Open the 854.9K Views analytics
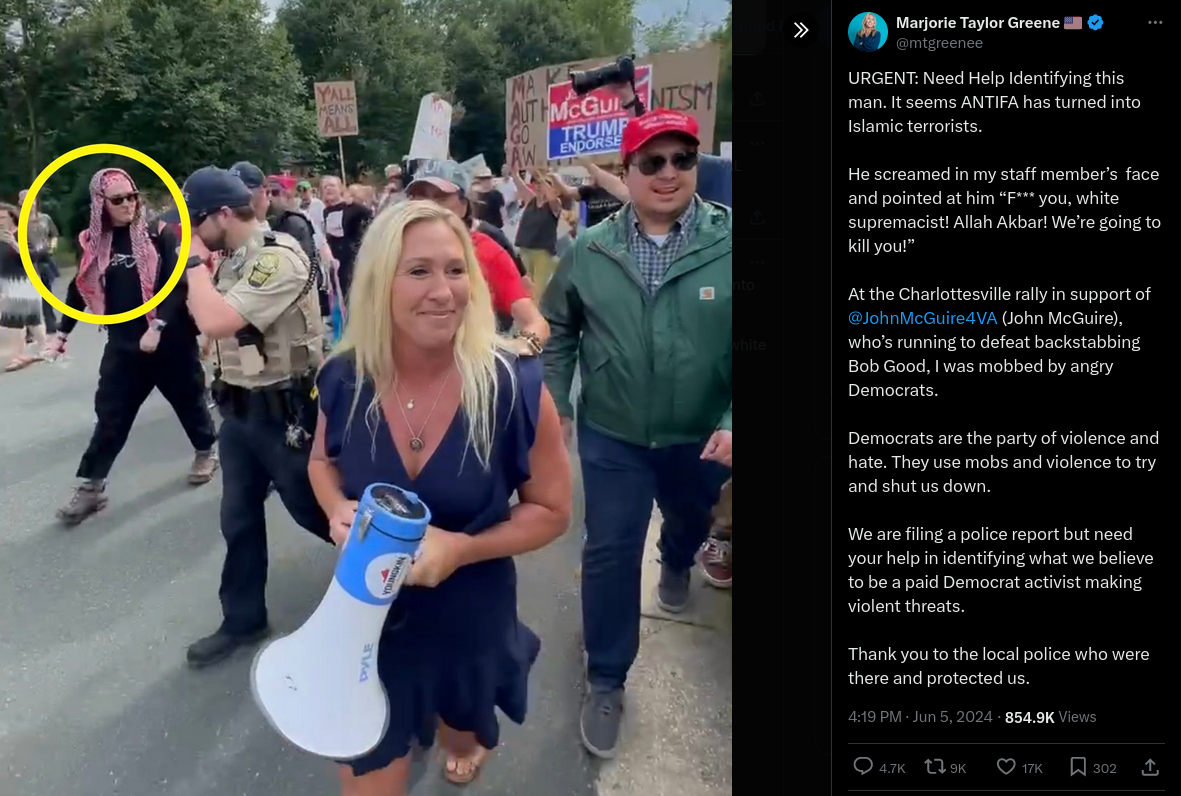The width and height of the screenshot is (1181, 796). pos(1050,717)
